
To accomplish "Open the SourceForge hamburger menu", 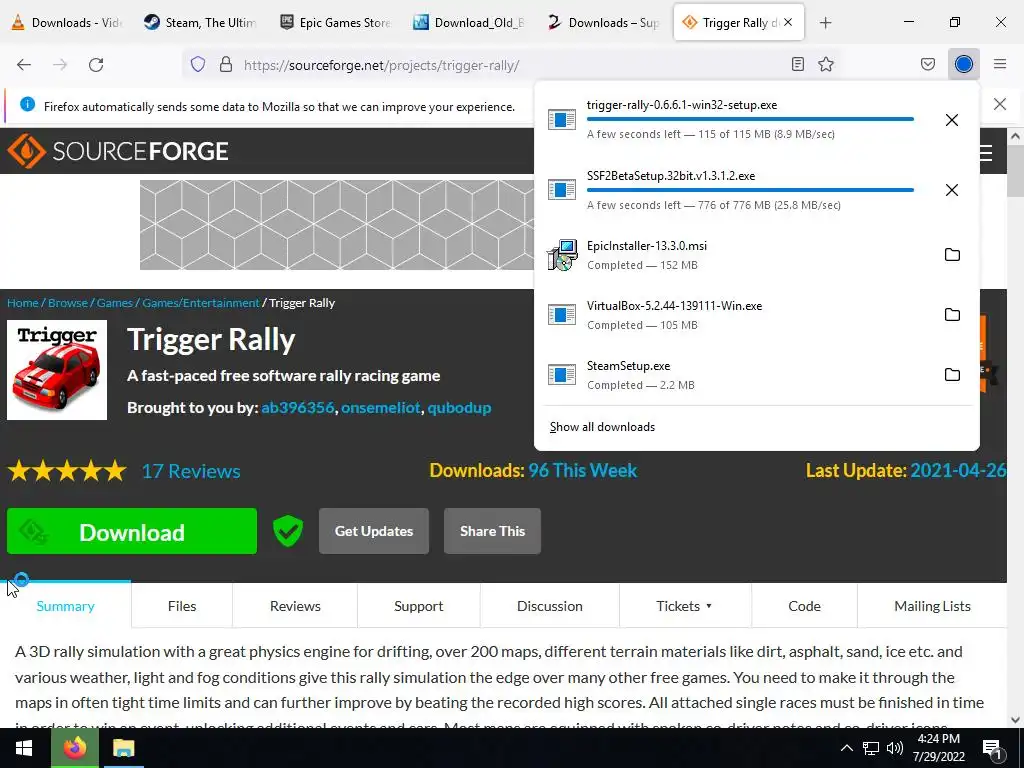I will coord(986,153).
